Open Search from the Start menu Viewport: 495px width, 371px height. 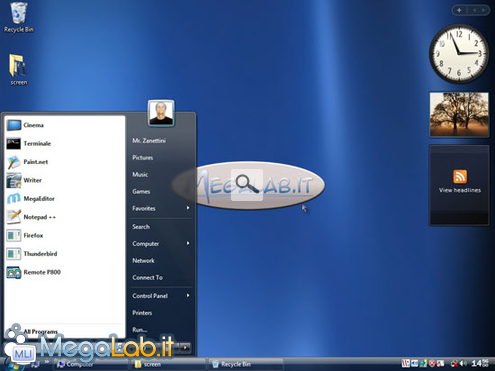[141, 227]
